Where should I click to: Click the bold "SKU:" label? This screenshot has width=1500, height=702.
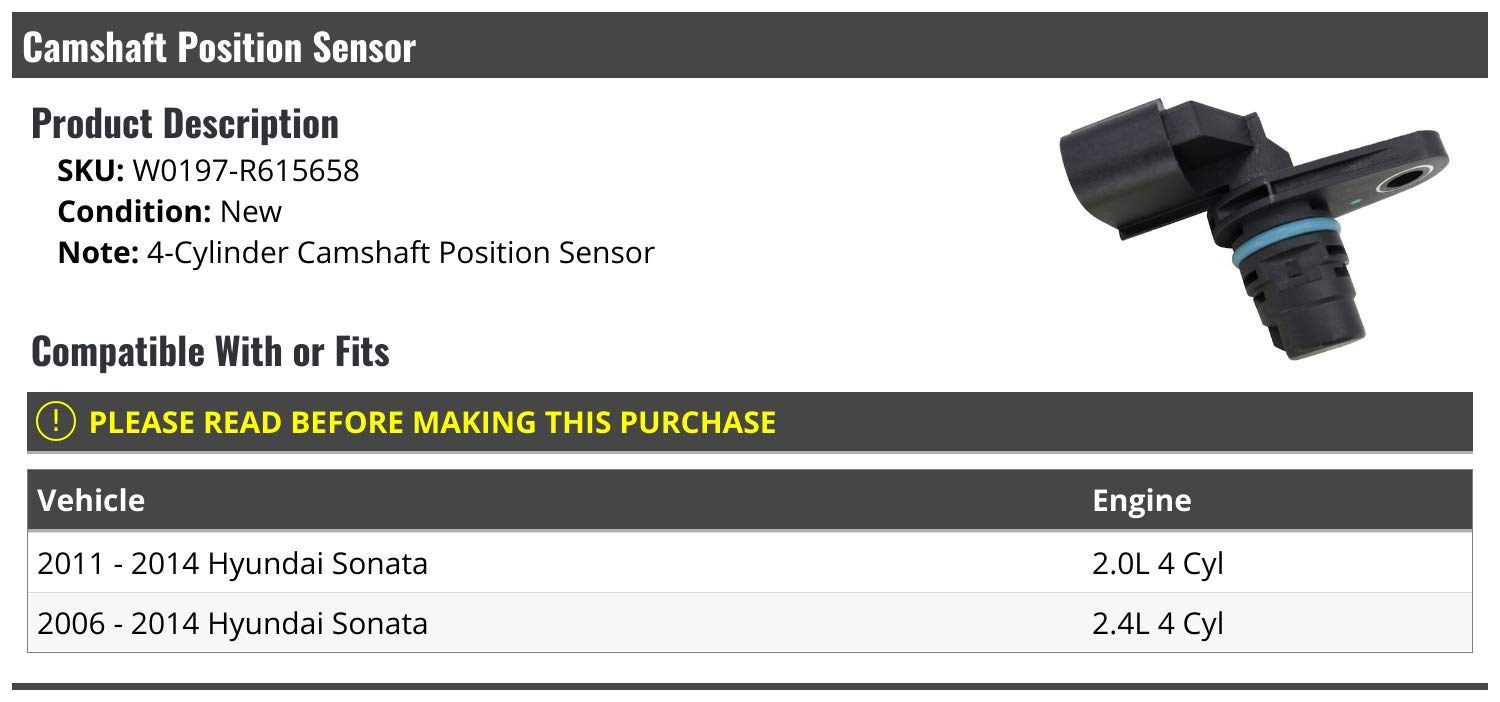pos(91,171)
